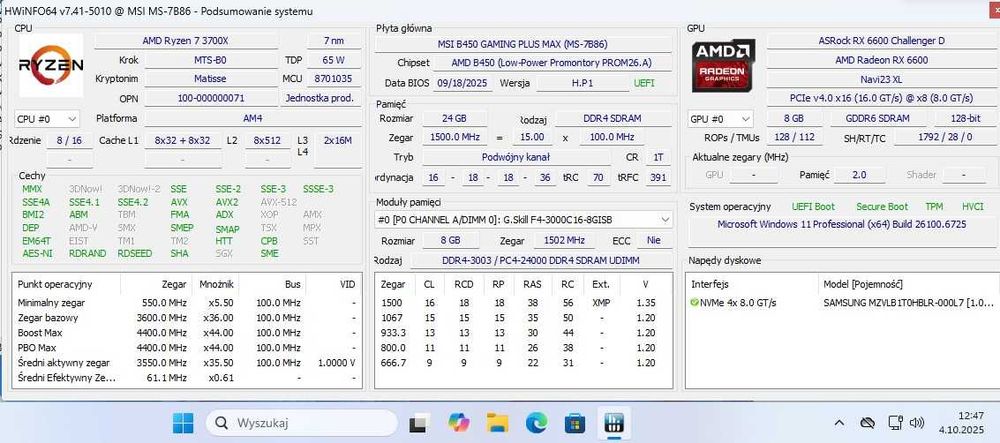Click the MCU value 8701035
Screen dimensions: 1000x443
334,79
